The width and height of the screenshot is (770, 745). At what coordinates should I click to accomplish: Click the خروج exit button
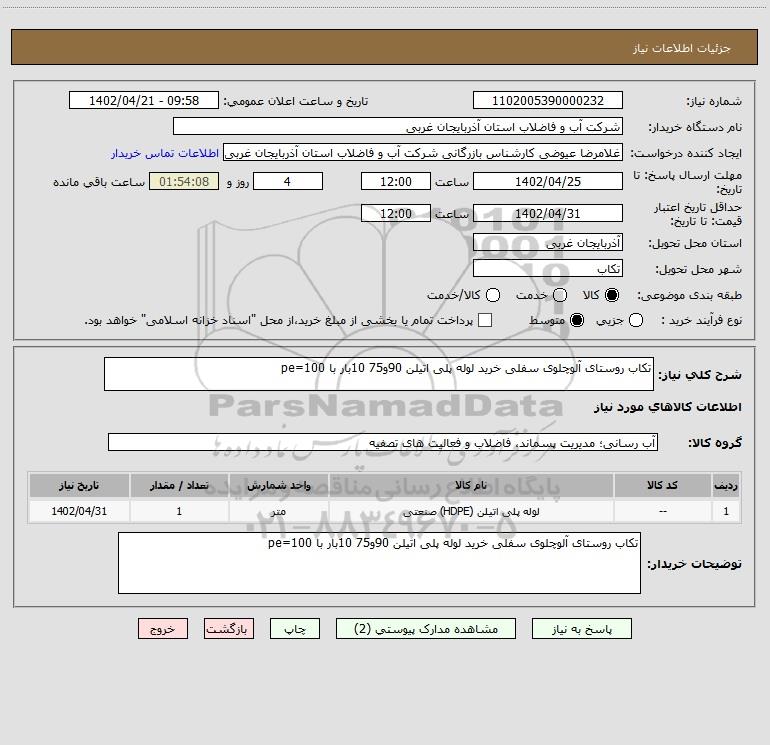[x=163, y=629]
